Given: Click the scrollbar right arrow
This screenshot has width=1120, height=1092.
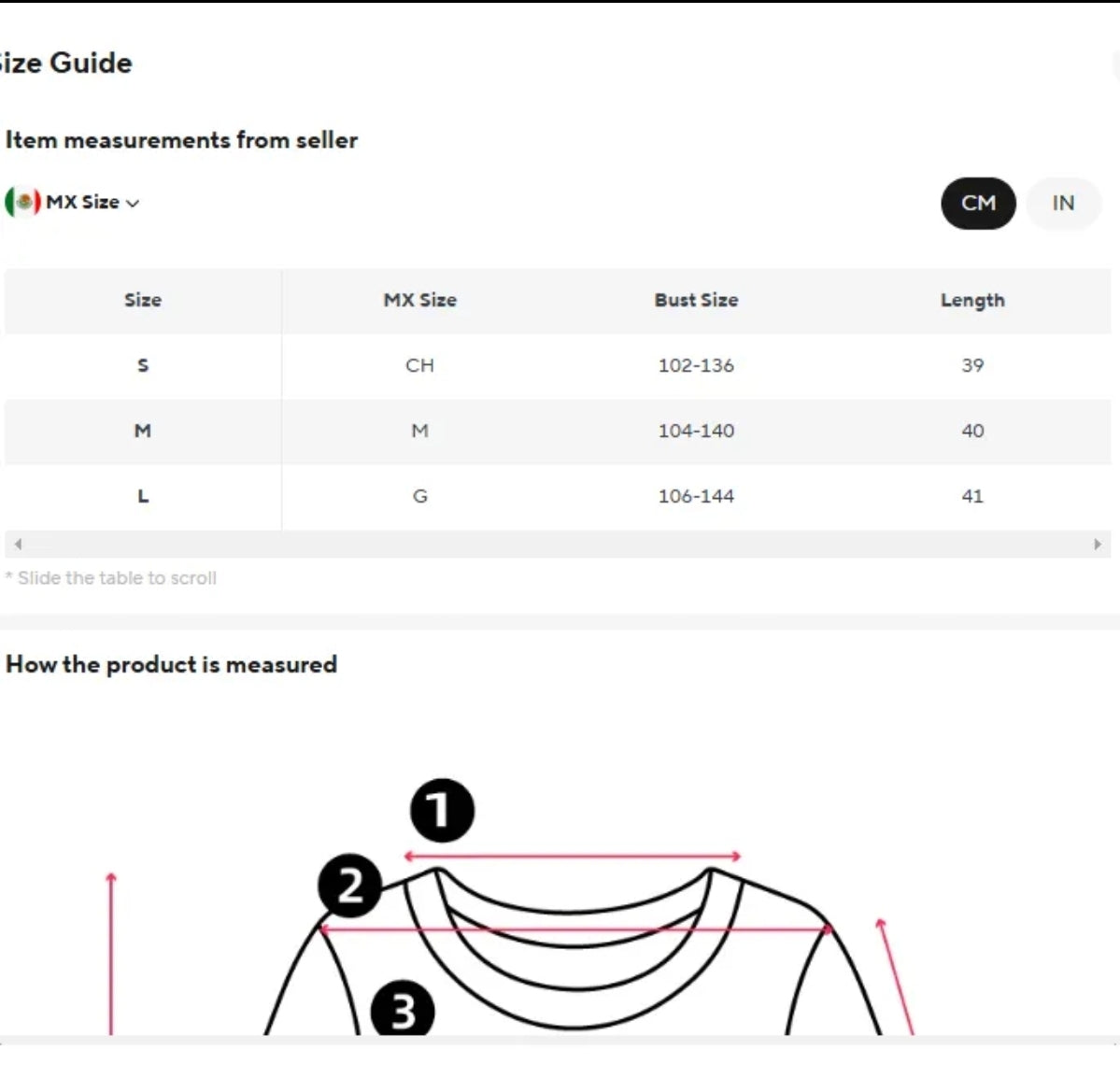Looking at the screenshot, I should point(1098,544).
